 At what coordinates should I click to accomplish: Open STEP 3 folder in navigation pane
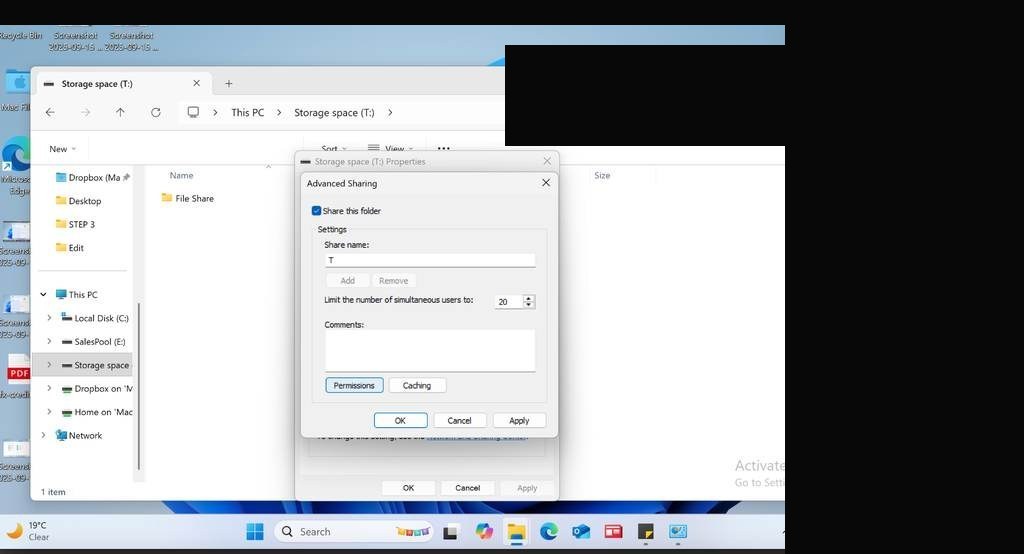coord(75,224)
